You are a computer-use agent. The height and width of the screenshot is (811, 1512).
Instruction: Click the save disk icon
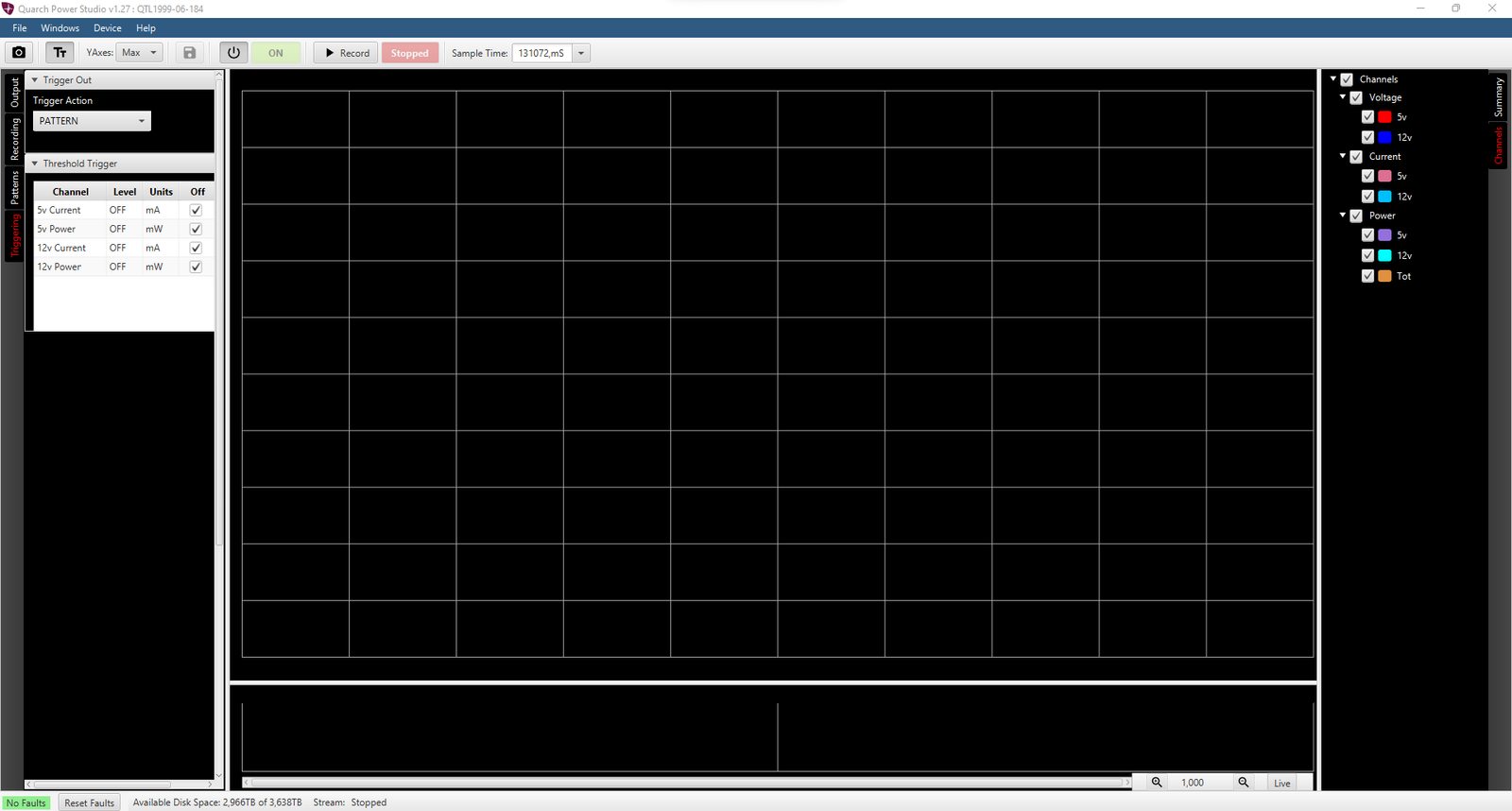(189, 53)
